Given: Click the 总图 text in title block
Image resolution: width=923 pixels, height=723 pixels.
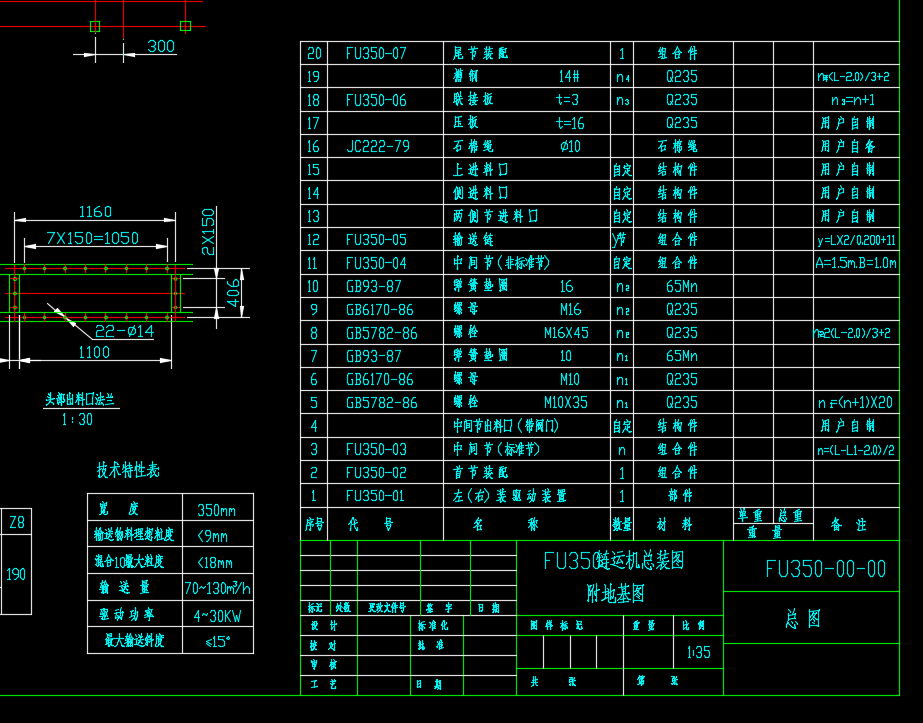Looking at the screenshot, I should [x=803, y=620].
